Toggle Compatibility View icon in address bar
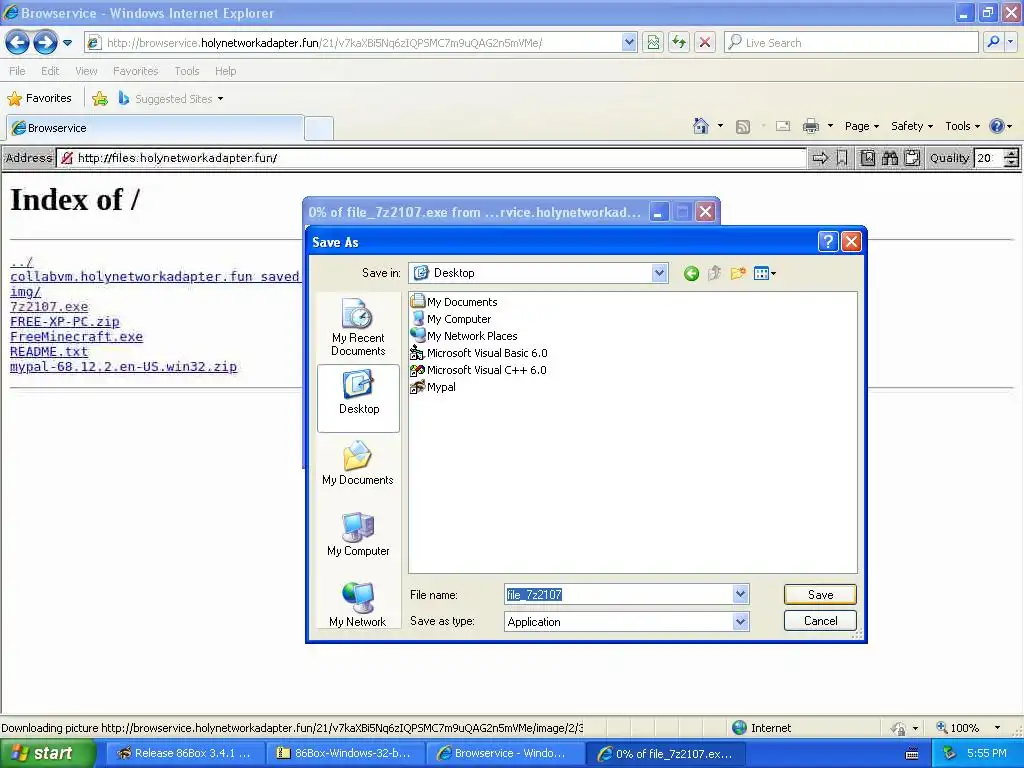1024x768 pixels. (653, 42)
